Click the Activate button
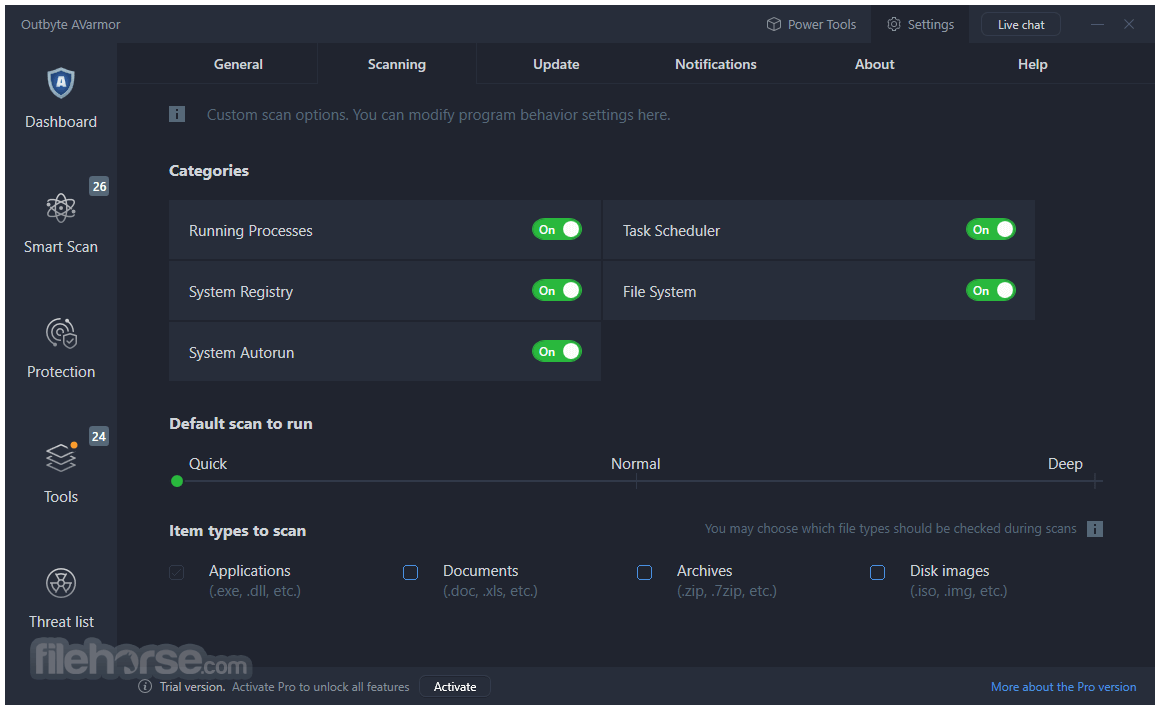Image resolution: width=1160 pixels, height=710 pixels. tap(455, 686)
